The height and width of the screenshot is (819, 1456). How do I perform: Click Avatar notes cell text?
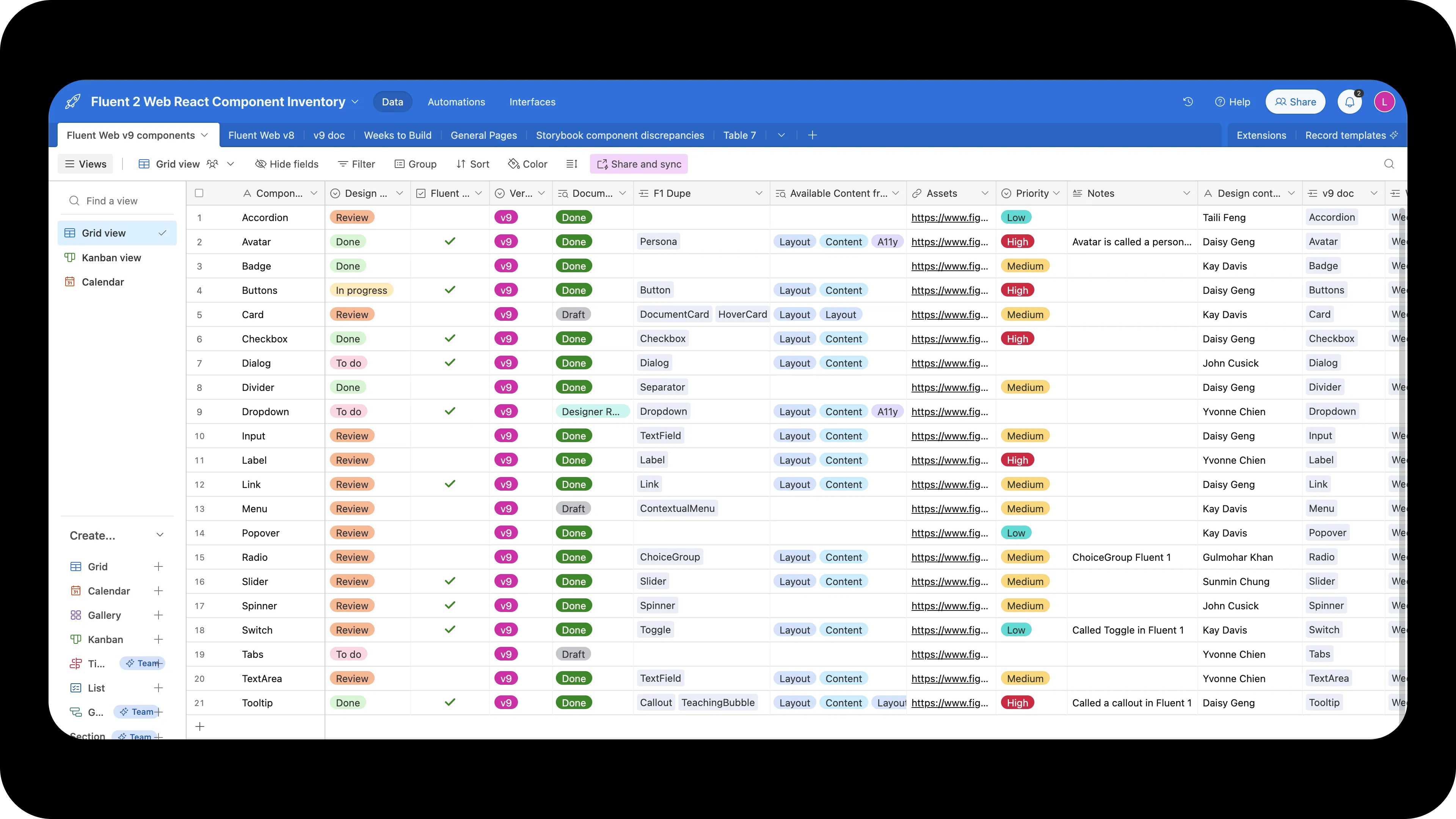pyautogui.click(x=1131, y=242)
